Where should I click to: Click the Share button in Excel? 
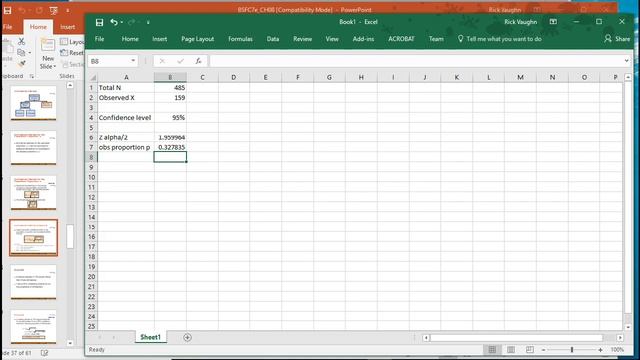[617, 39]
